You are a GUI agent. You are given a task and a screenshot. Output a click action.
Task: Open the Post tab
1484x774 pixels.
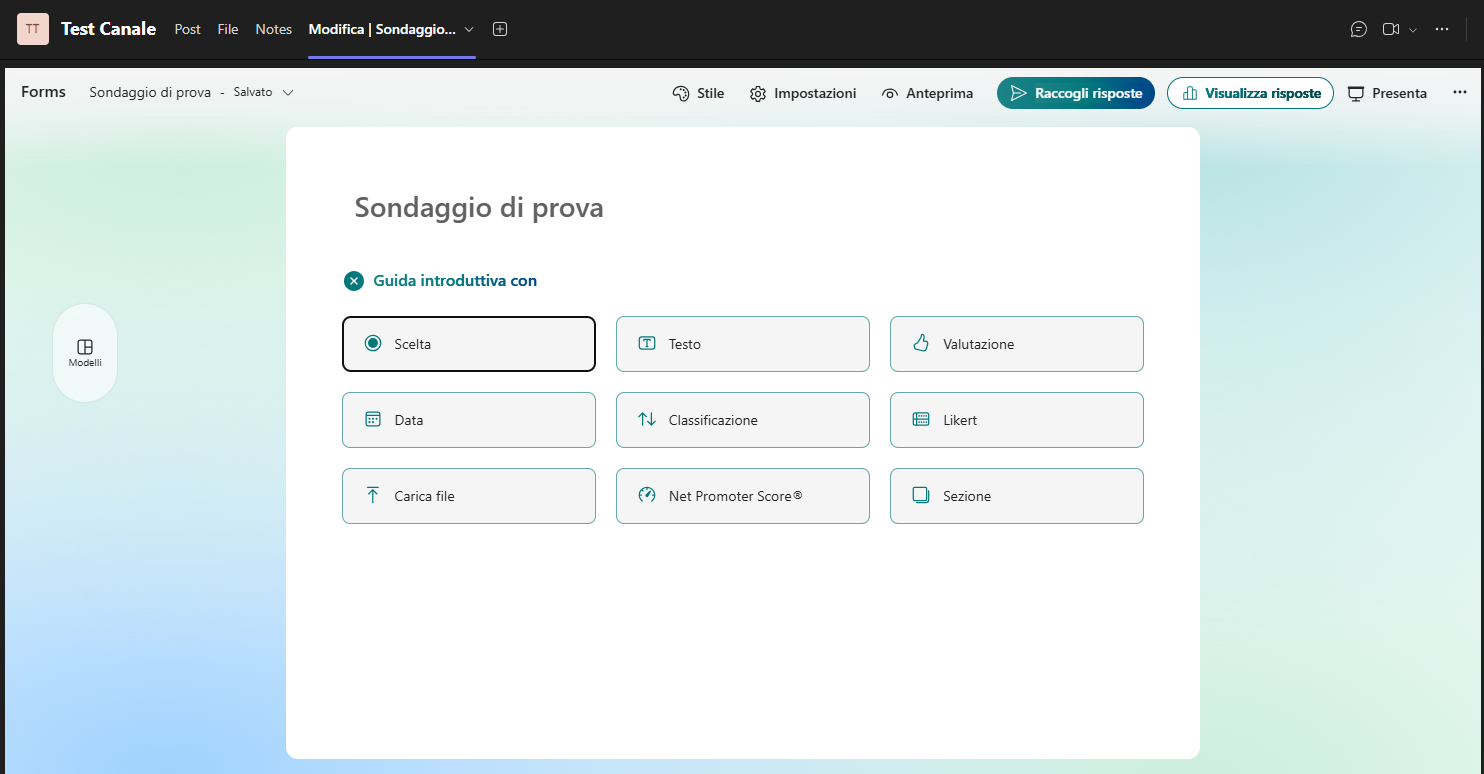pos(187,29)
